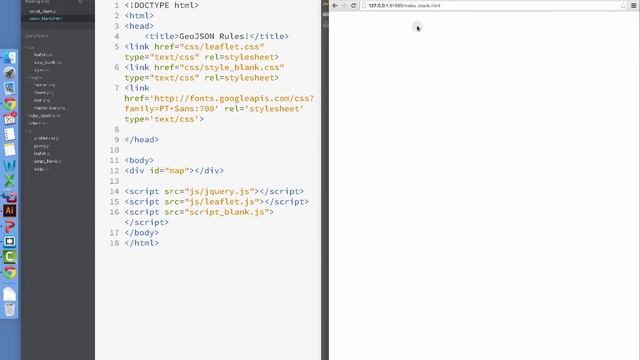The width and height of the screenshot is (640, 360).
Task: Start Live Preview lightning bolt icon
Action: 325,4
